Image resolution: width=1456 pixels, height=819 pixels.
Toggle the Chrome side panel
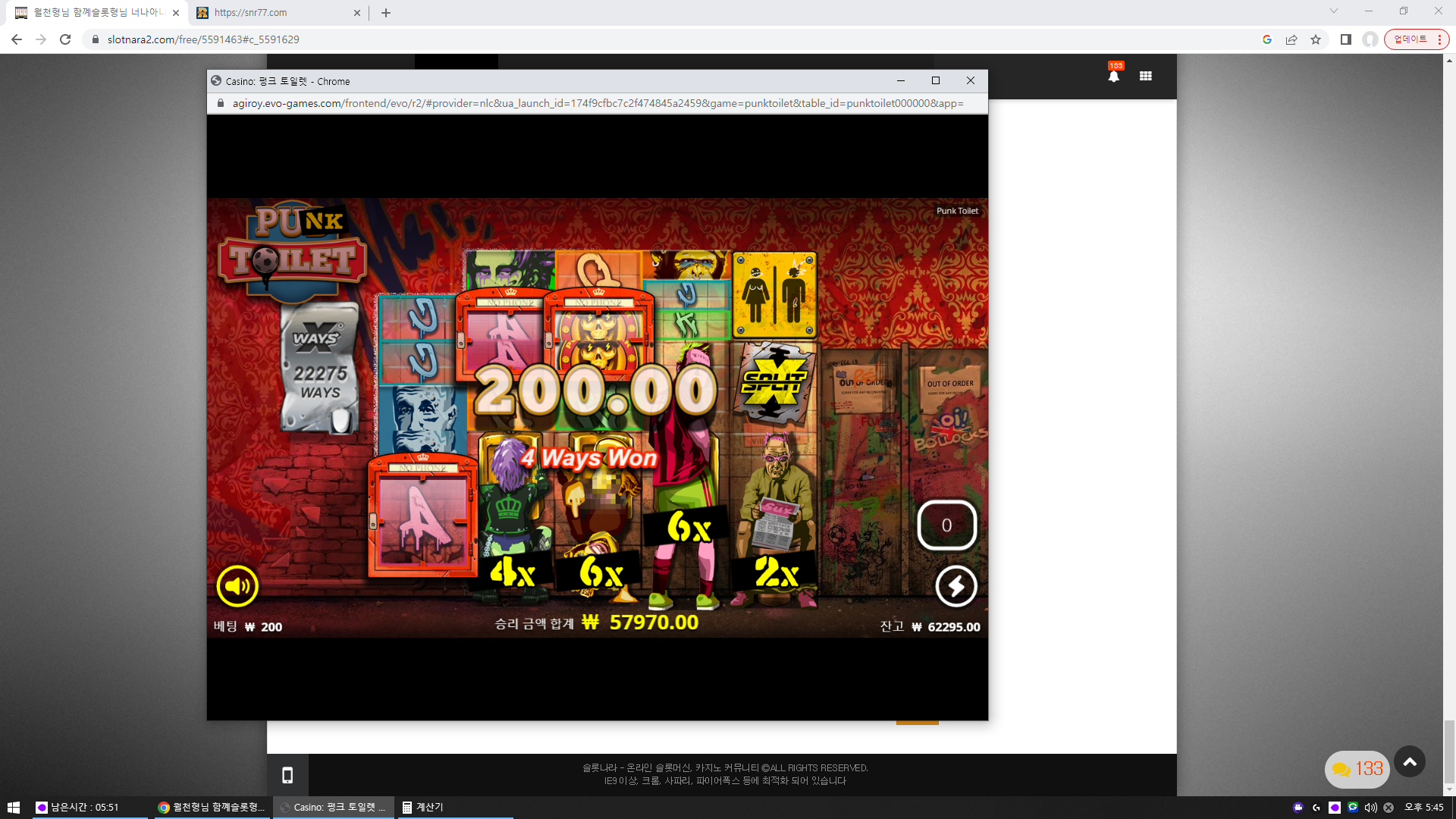tap(1346, 39)
